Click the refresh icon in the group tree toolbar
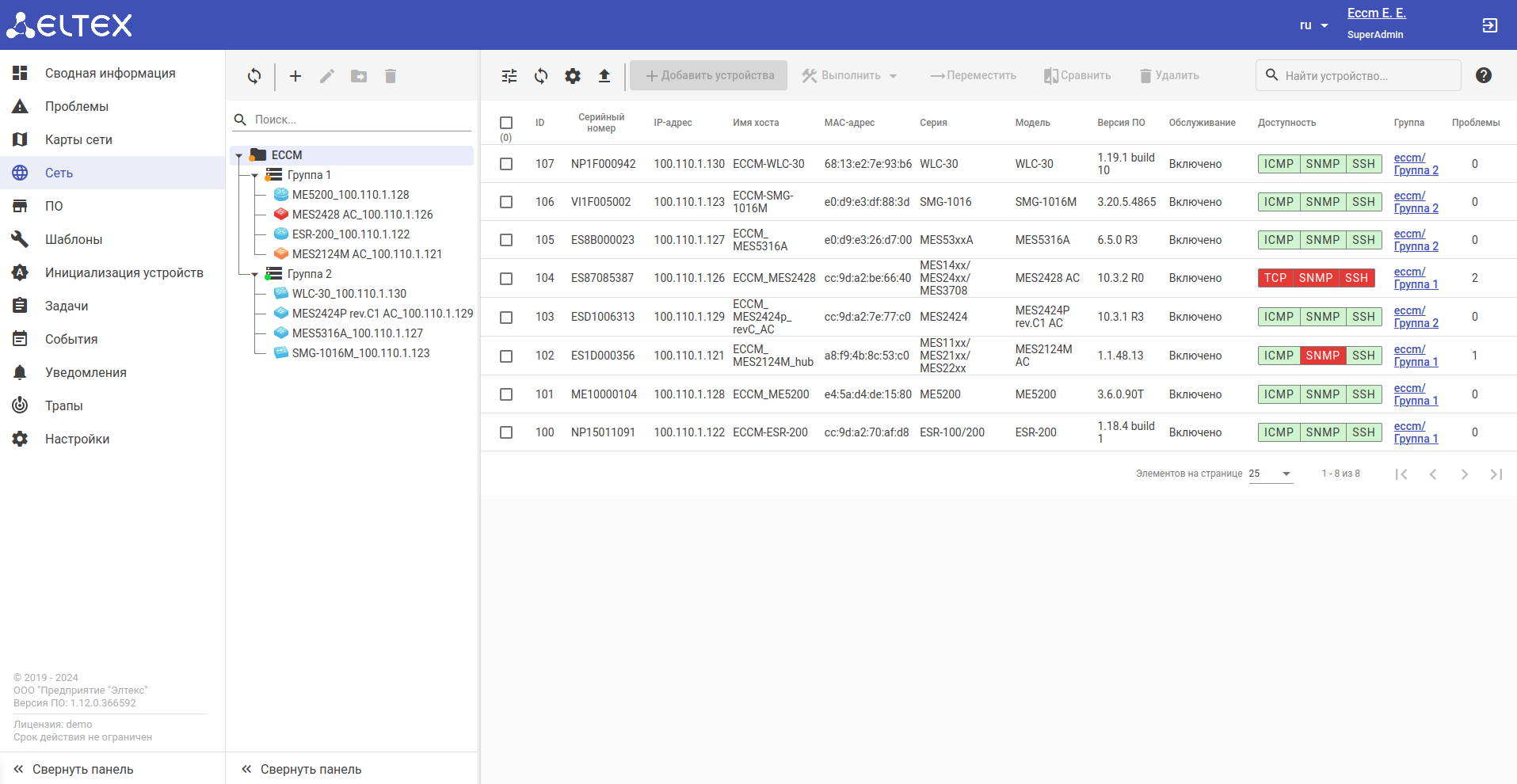The image size is (1517, 784). click(x=254, y=76)
